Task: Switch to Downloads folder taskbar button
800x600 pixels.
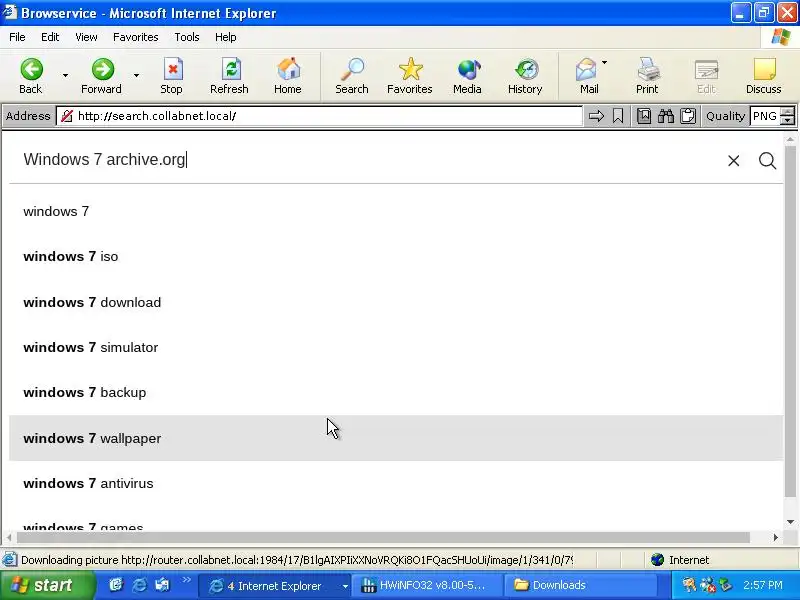Action: coord(581,586)
